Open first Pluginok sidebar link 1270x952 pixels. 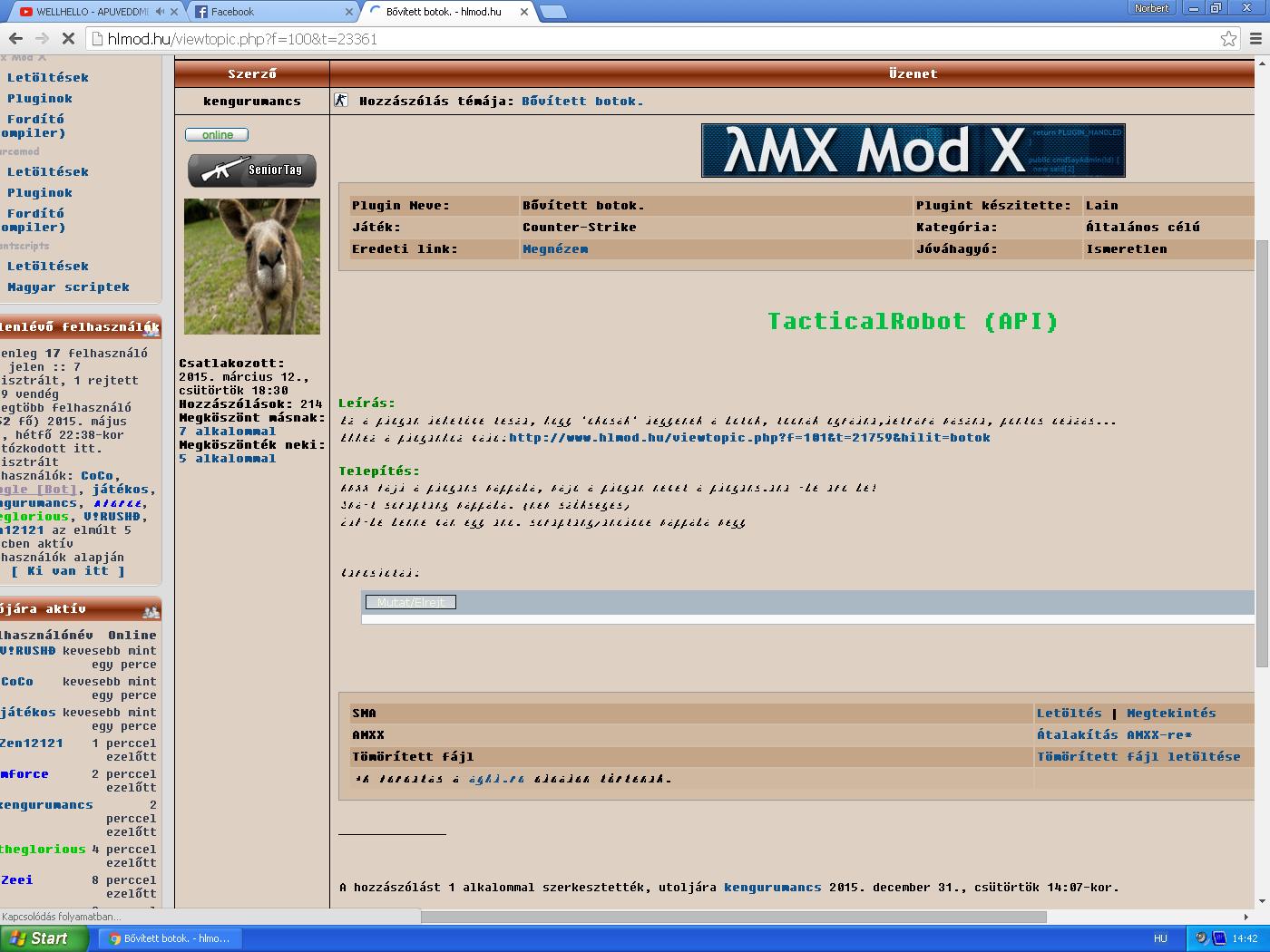tap(40, 99)
